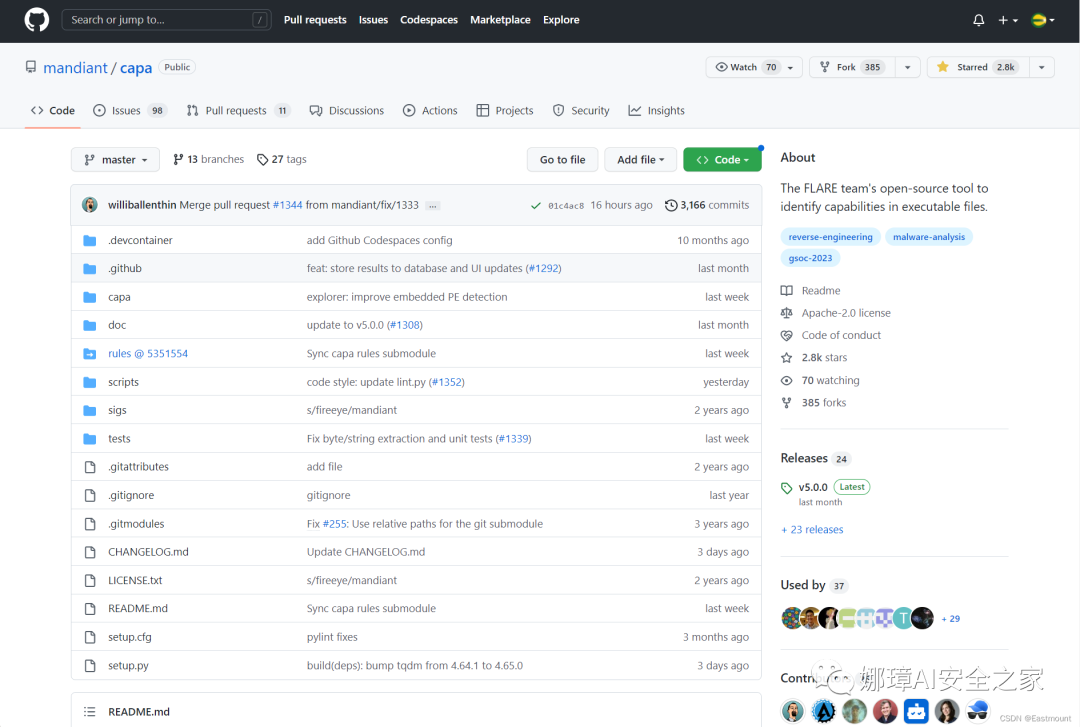Click the Search or jump to field
Image resolution: width=1080 pixels, height=727 pixels.
coord(166,20)
